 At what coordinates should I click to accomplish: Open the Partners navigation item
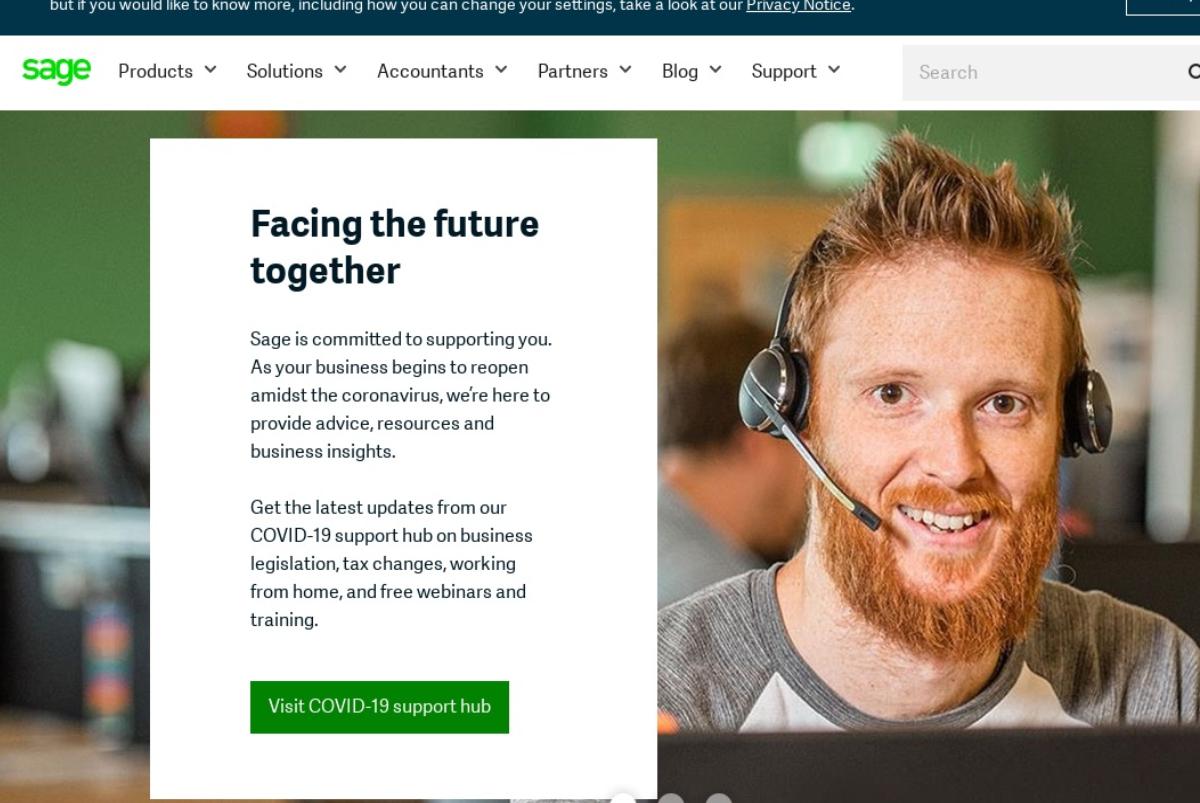click(x=572, y=71)
